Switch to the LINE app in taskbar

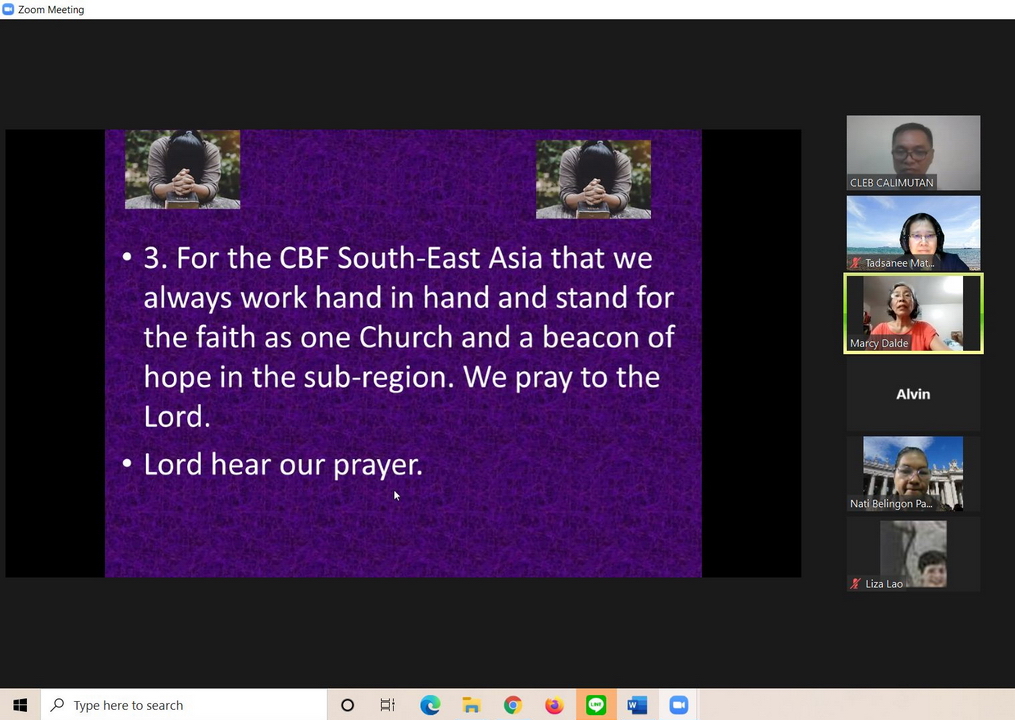tap(596, 705)
